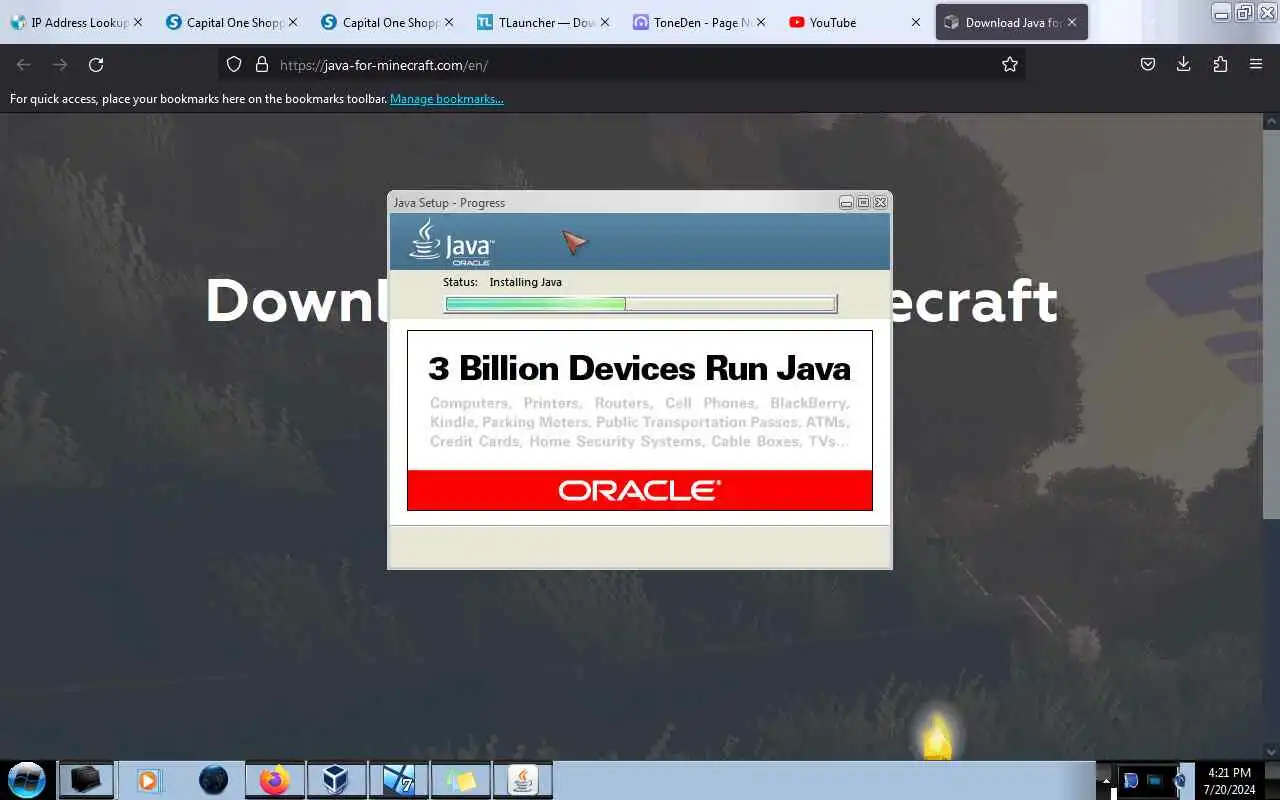
Task: Show hidden system tray icons arrow
Action: pos(1105,780)
